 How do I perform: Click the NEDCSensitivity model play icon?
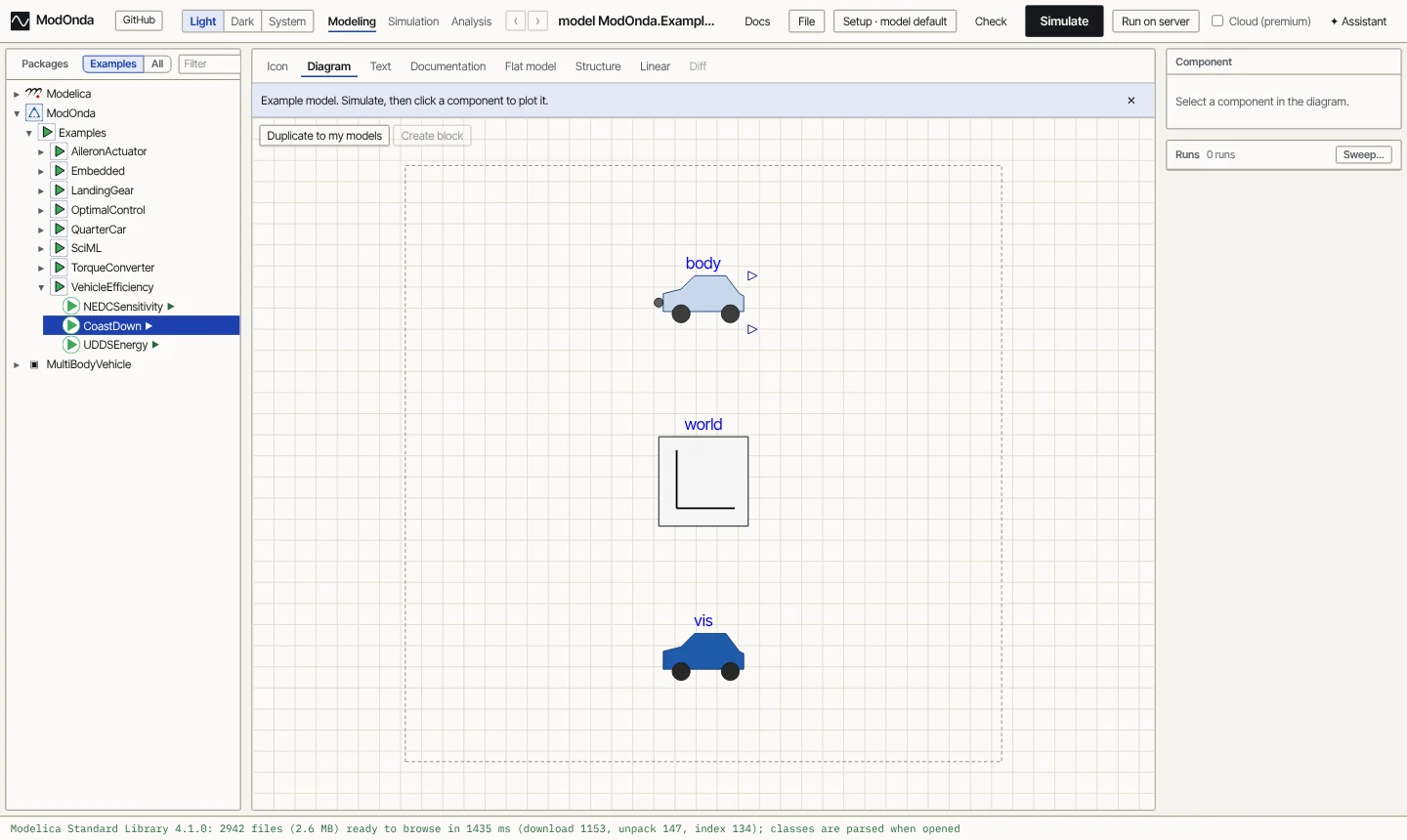tap(71, 307)
